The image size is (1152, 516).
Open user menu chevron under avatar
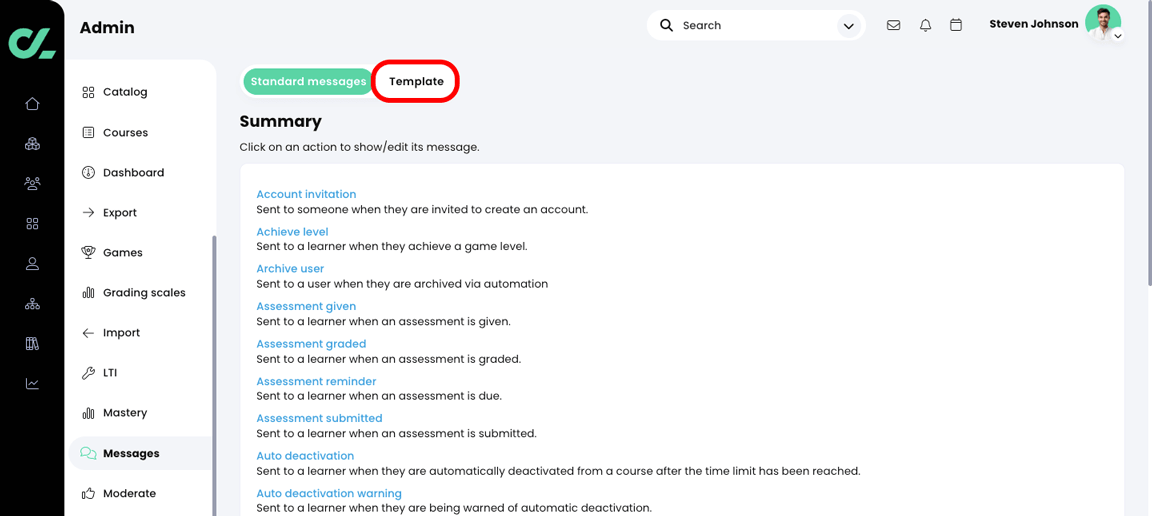click(x=1117, y=35)
